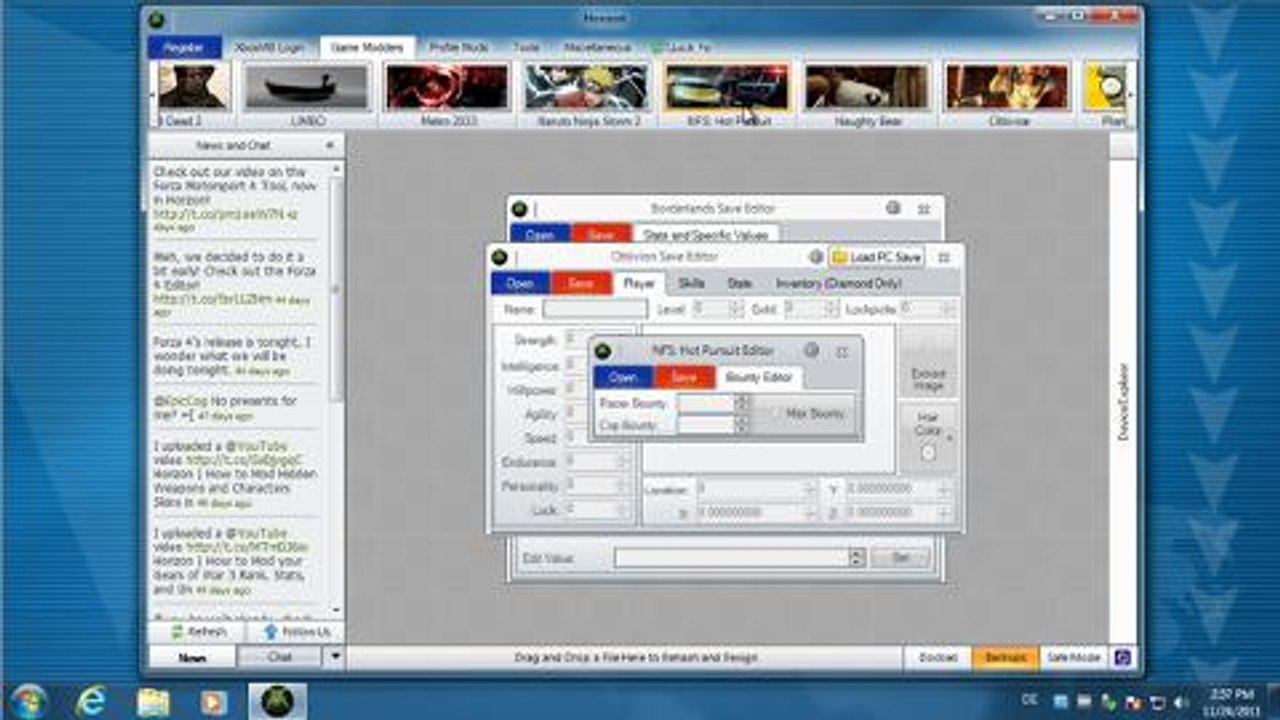Click Open in Oblivion Save Editor
Viewport: 1280px width, 720px height.
(x=520, y=284)
